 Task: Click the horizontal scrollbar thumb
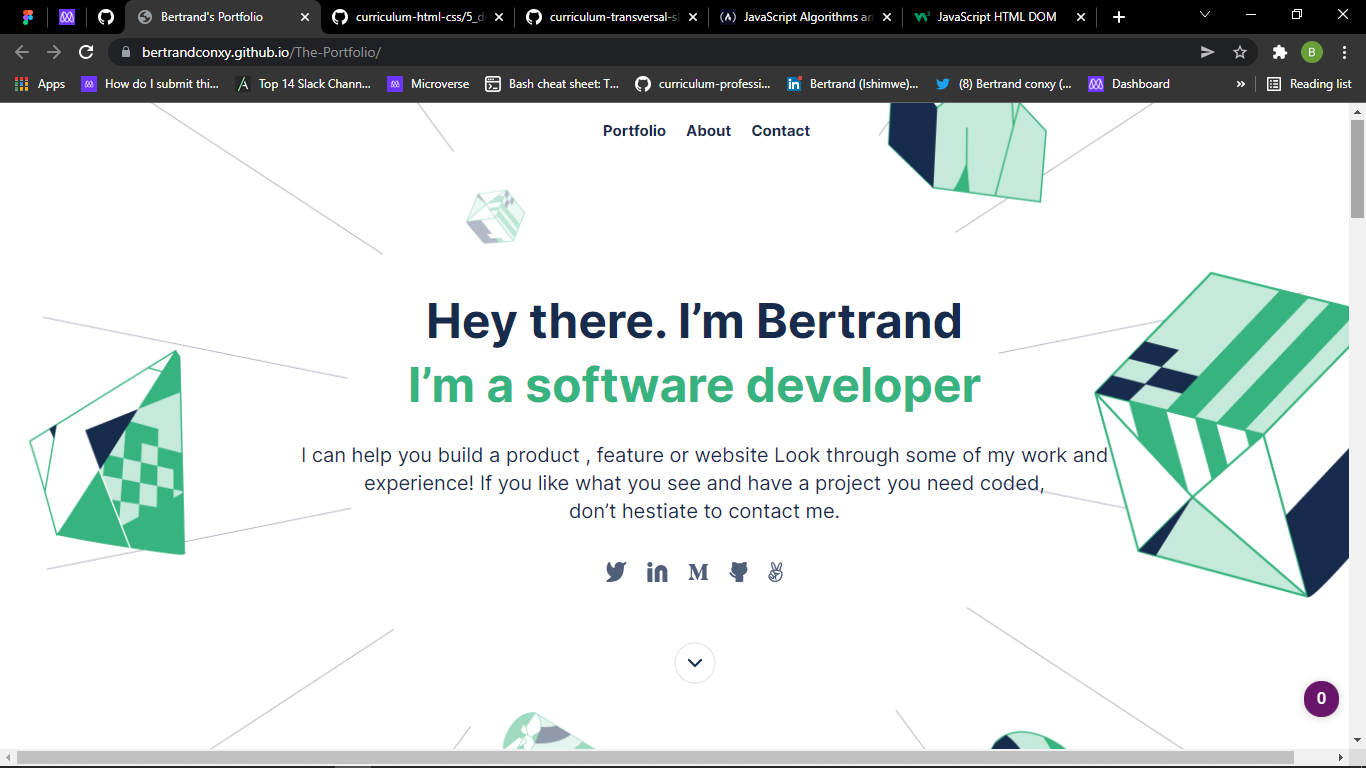click(655, 758)
